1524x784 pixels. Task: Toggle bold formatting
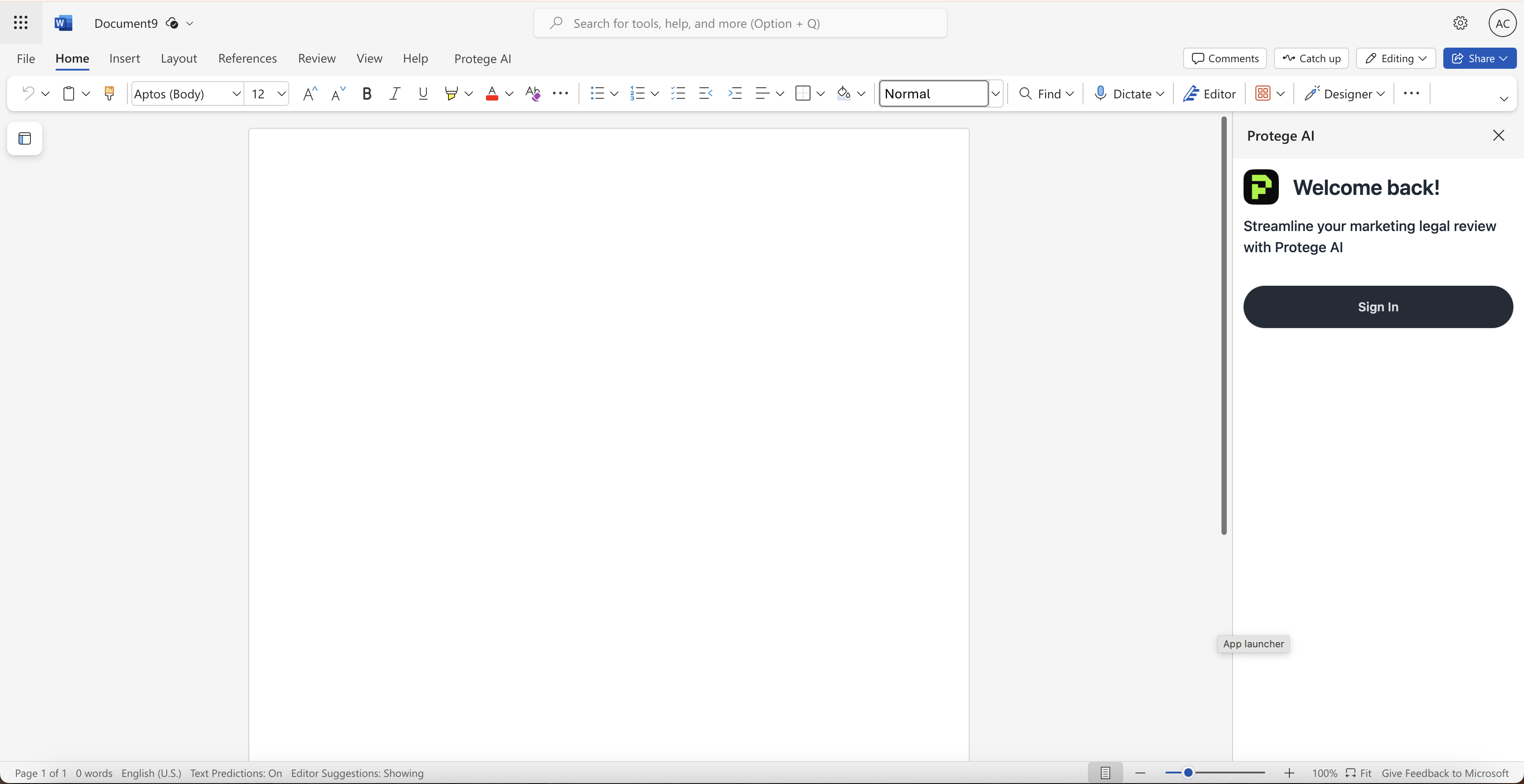coord(367,93)
